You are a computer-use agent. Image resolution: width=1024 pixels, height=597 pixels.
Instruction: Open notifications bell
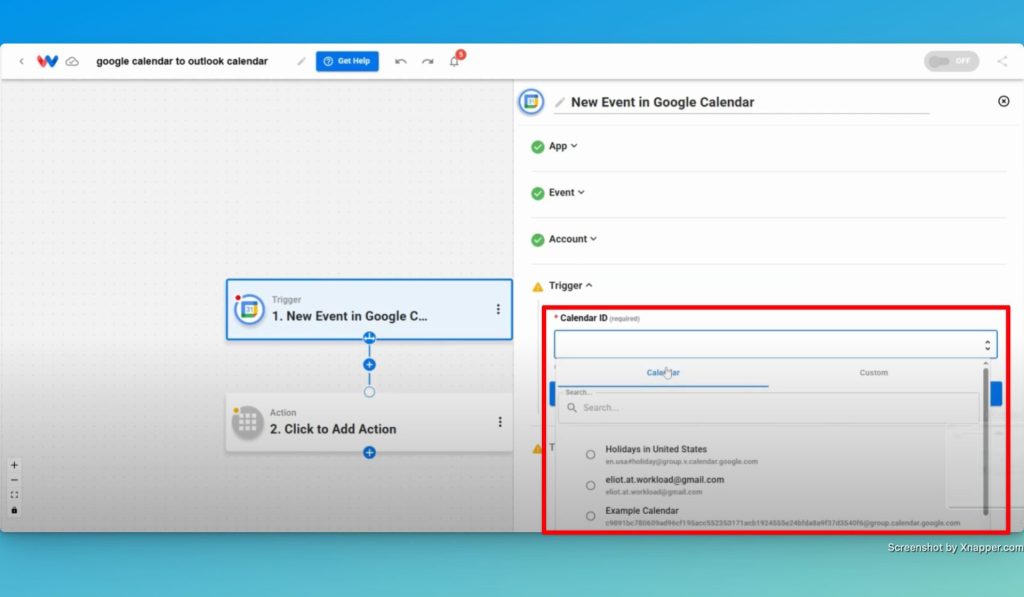click(x=455, y=61)
